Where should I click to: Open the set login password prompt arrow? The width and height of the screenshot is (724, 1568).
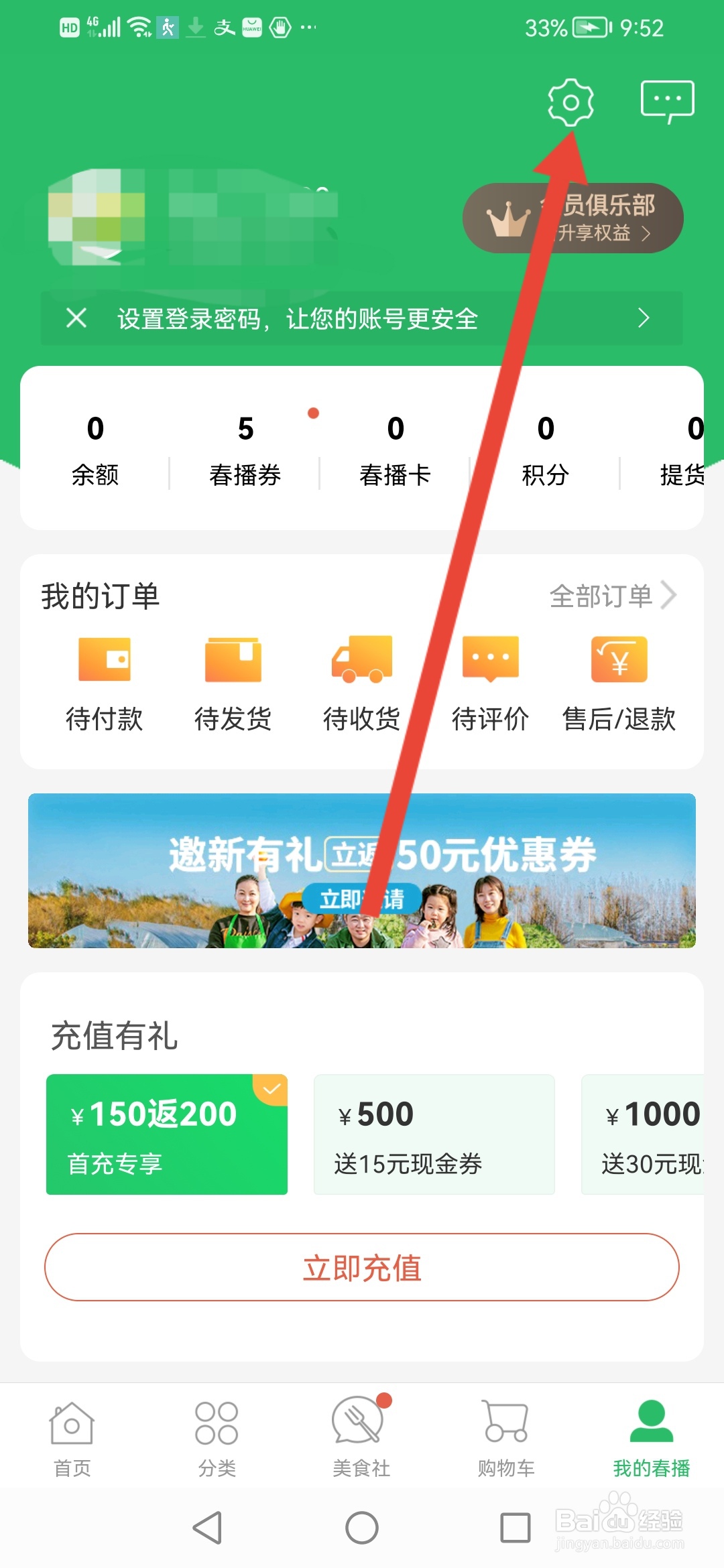point(644,318)
